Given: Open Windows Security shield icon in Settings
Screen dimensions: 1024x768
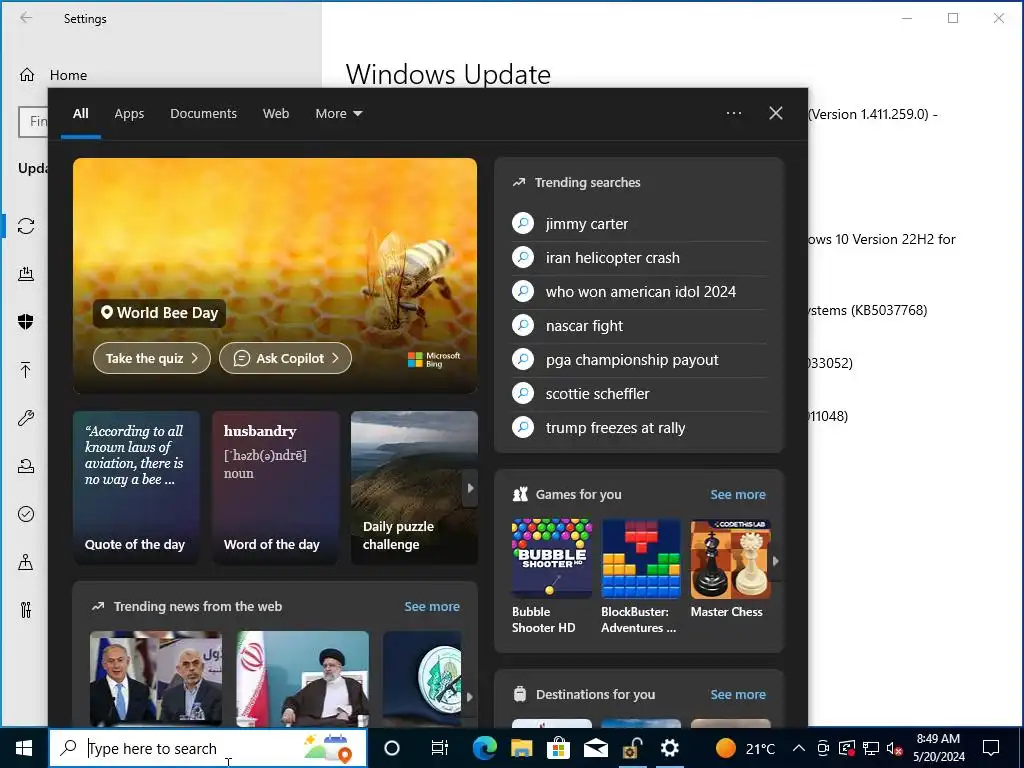Looking at the screenshot, I should [26, 322].
